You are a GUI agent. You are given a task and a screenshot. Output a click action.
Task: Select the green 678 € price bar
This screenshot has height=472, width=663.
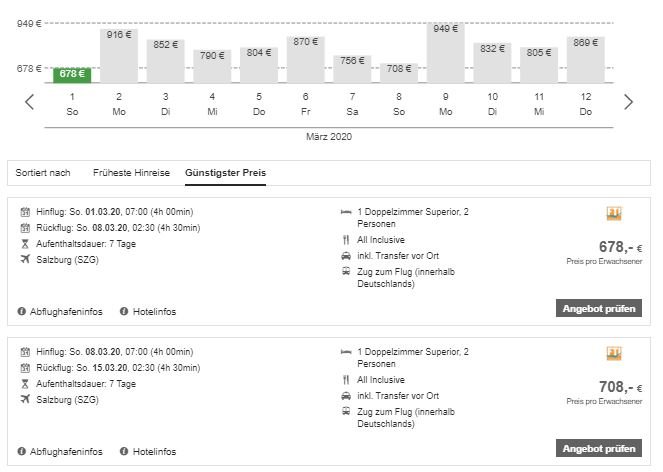pos(72,75)
